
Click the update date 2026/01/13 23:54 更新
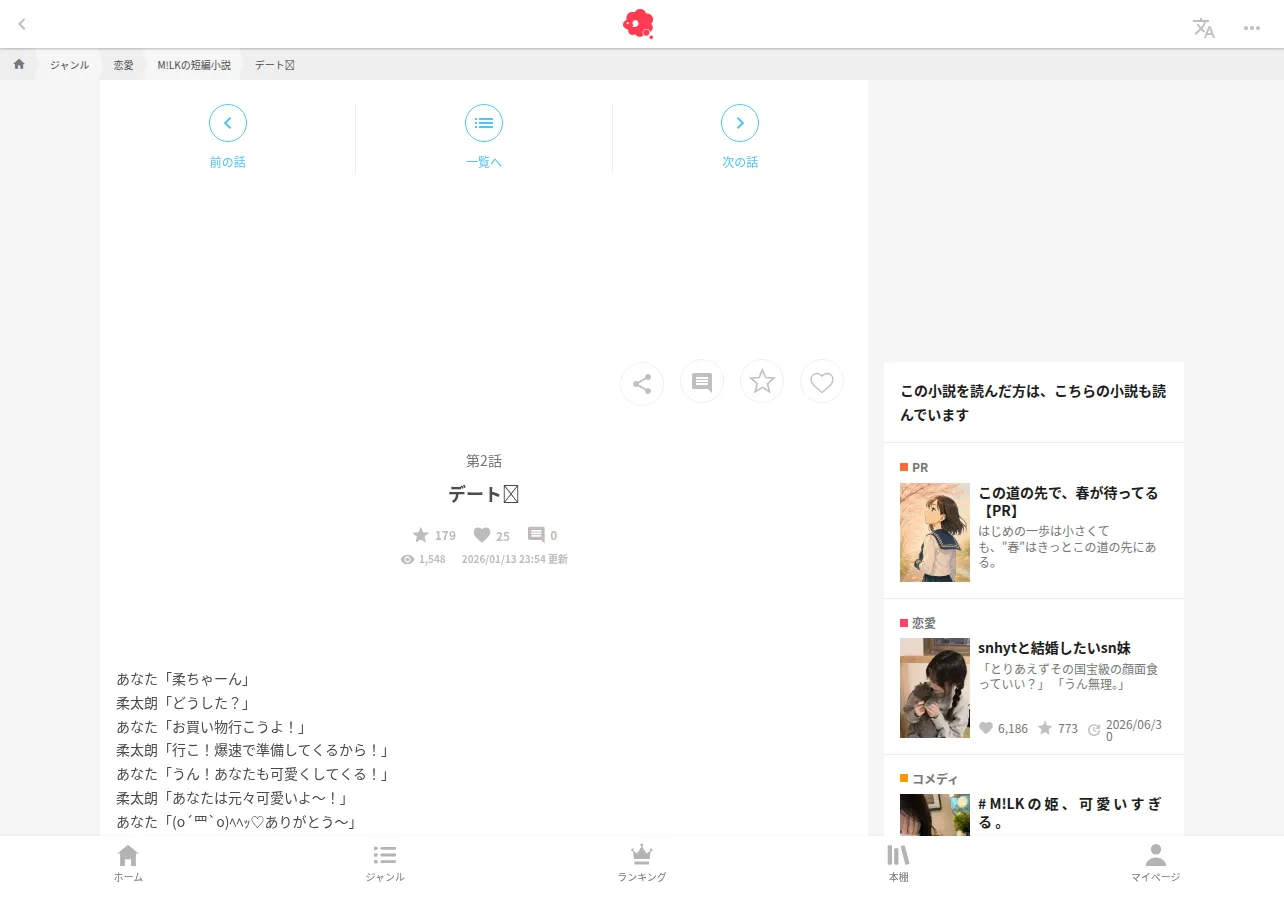(x=515, y=559)
